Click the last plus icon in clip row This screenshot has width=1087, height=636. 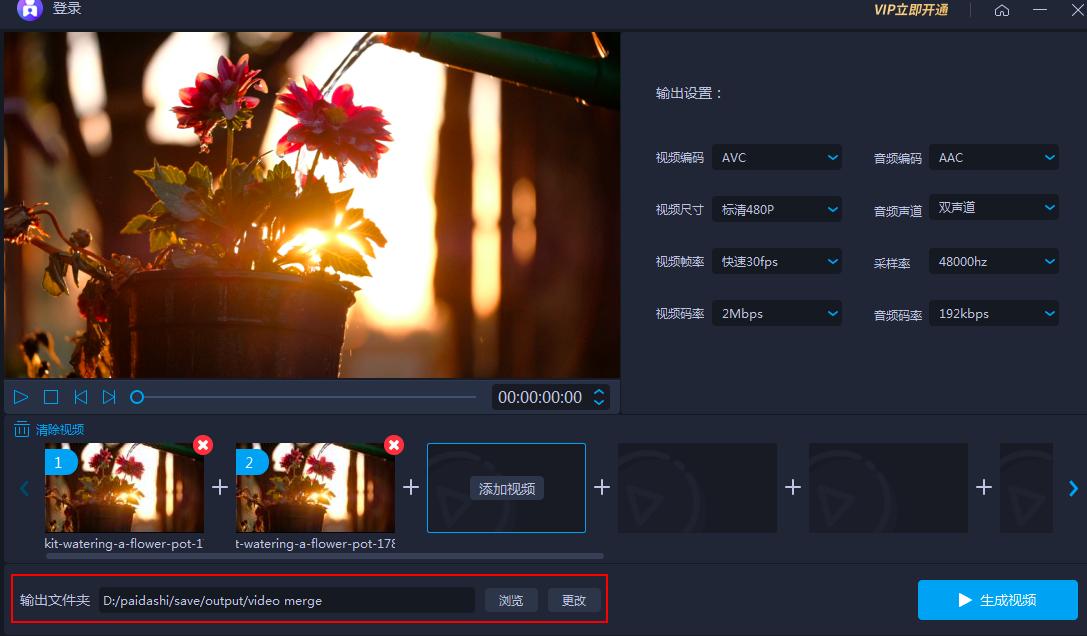tap(984, 487)
